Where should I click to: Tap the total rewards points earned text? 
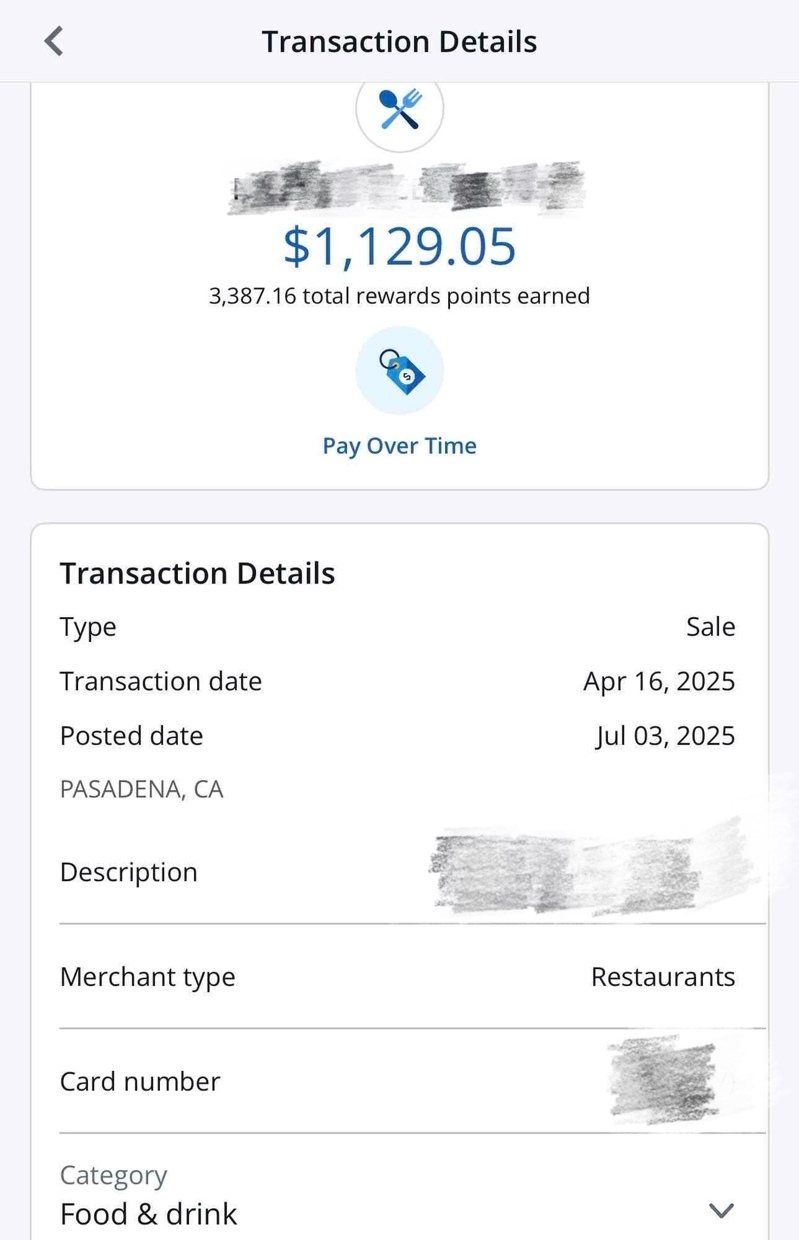[x=400, y=296]
